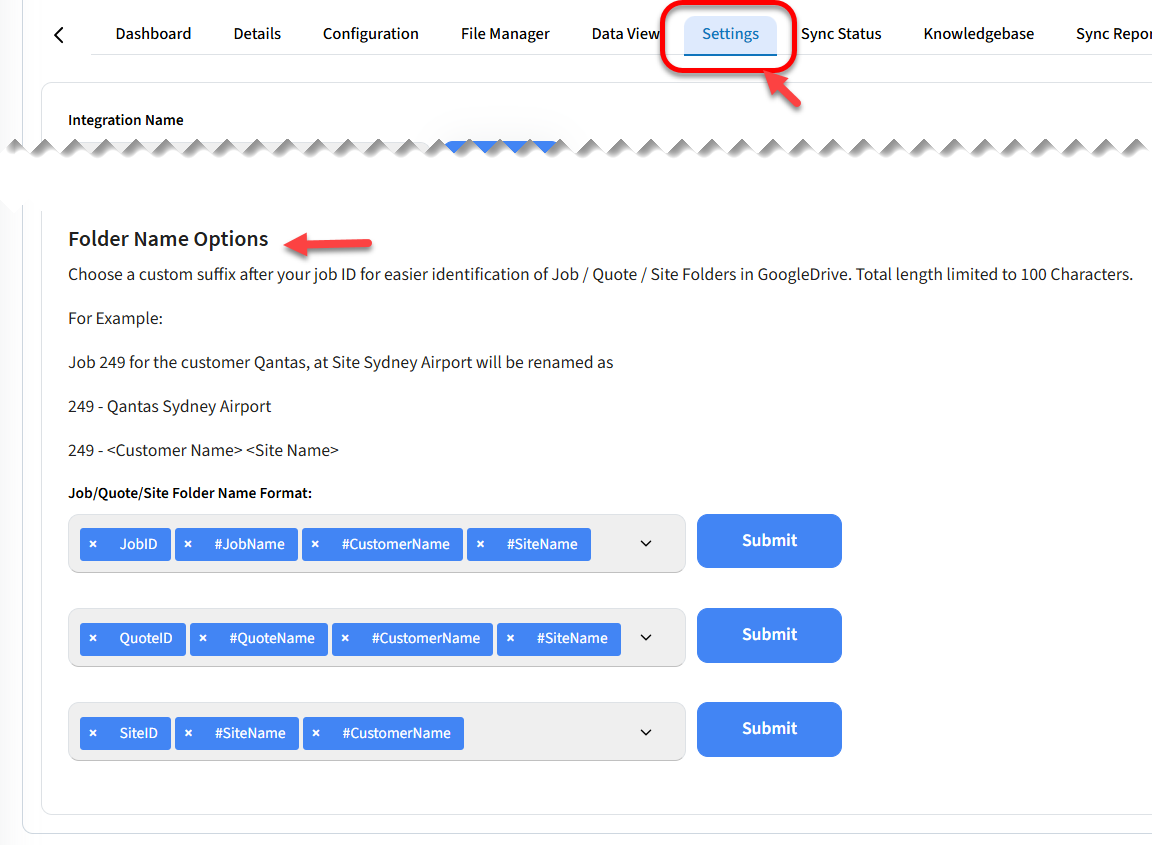Viewport: 1152px width, 845px height.
Task: Remove #JobName tag from job folder format
Action: tap(188, 544)
